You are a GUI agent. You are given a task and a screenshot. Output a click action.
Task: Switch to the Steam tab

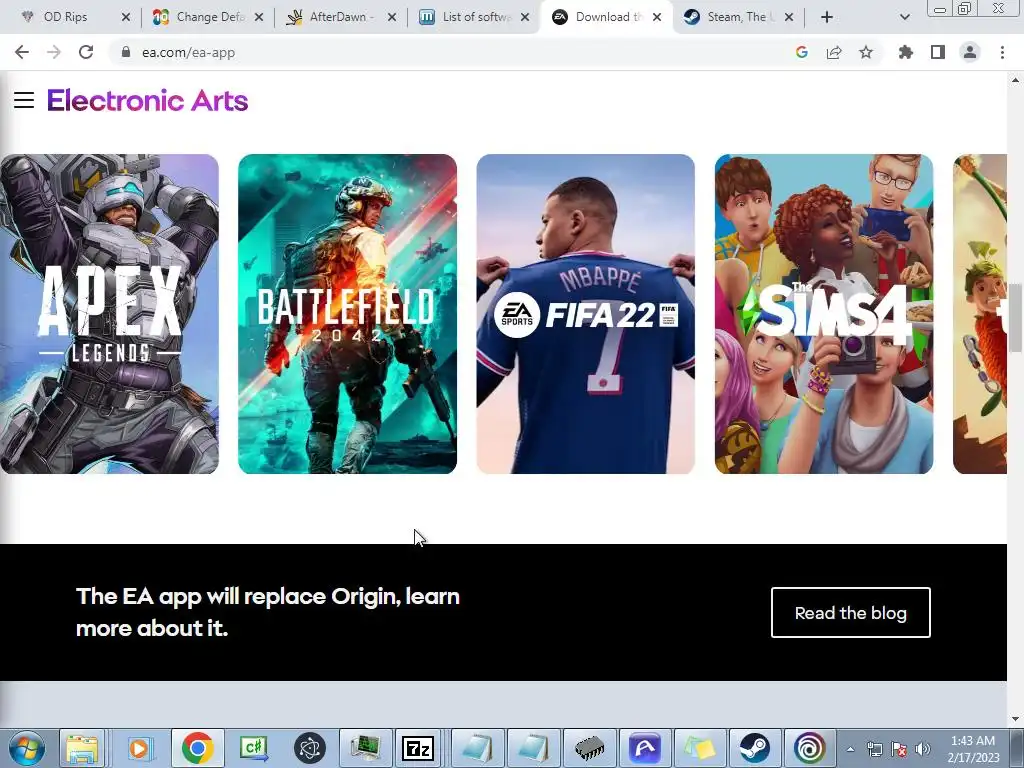(737, 17)
